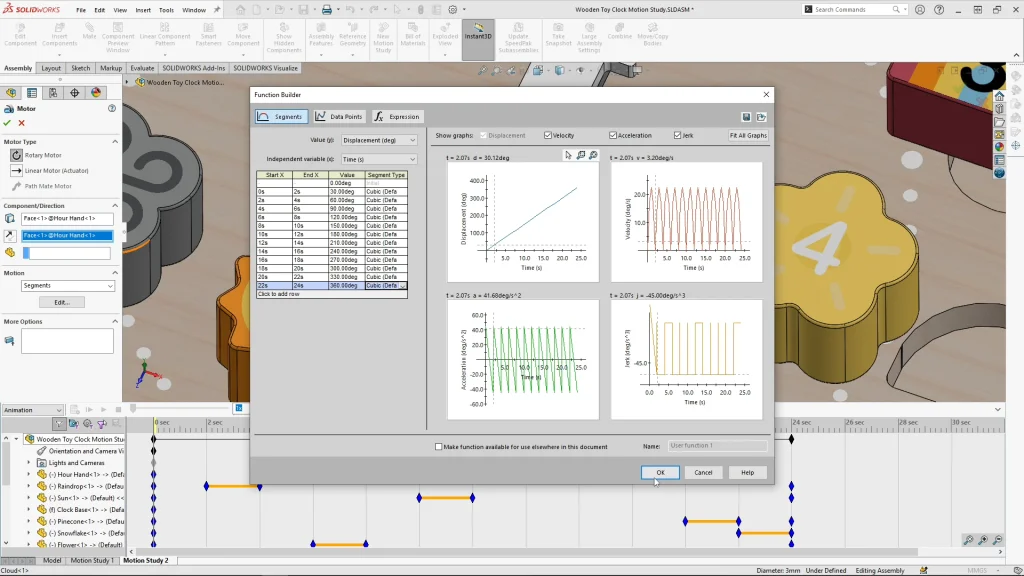Viewport: 1024px width, 576px height.
Task: Select the Rotary Motor type icon
Action: (16, 155)
